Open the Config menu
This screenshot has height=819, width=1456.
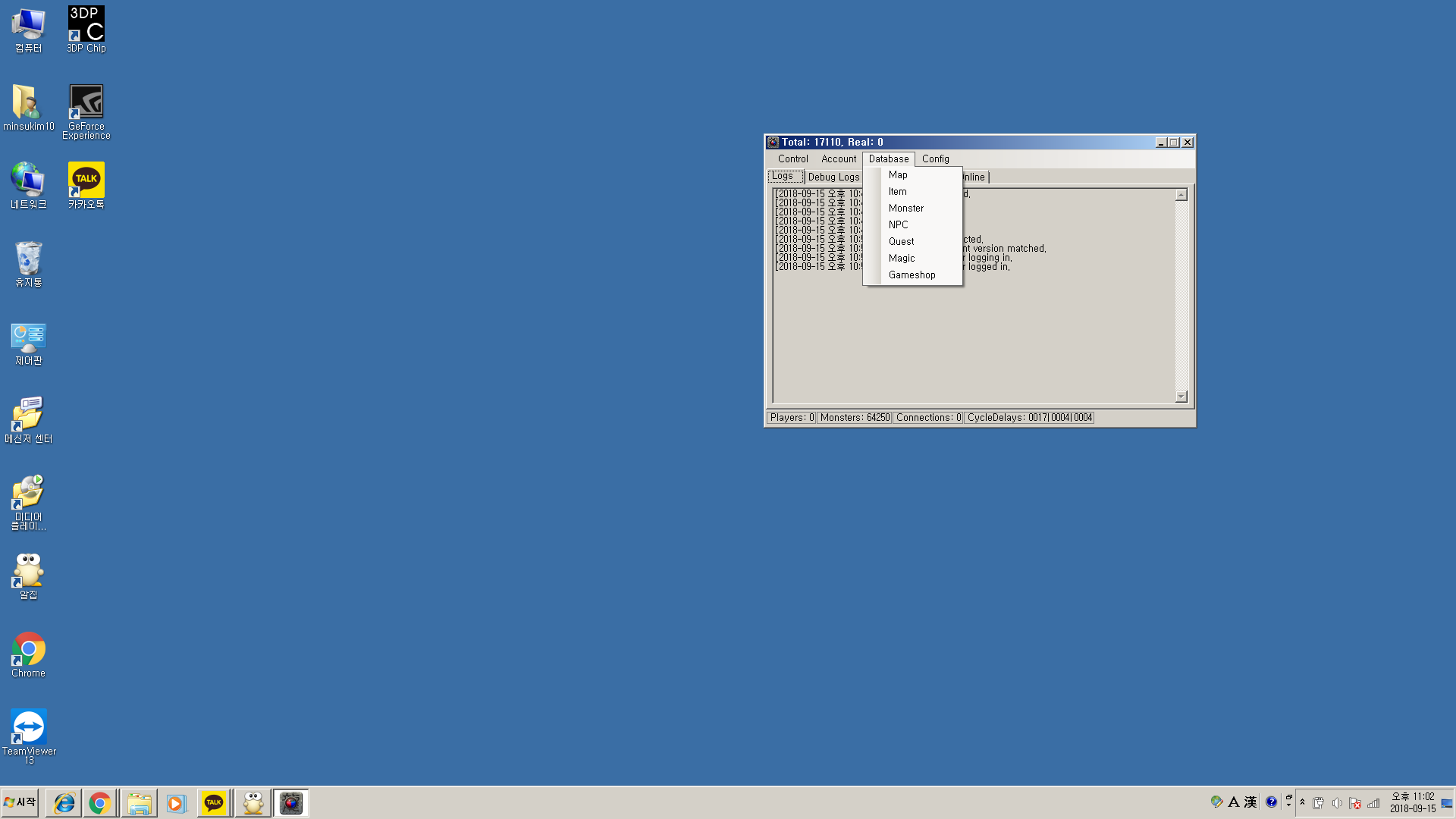(x=935, y=159)
